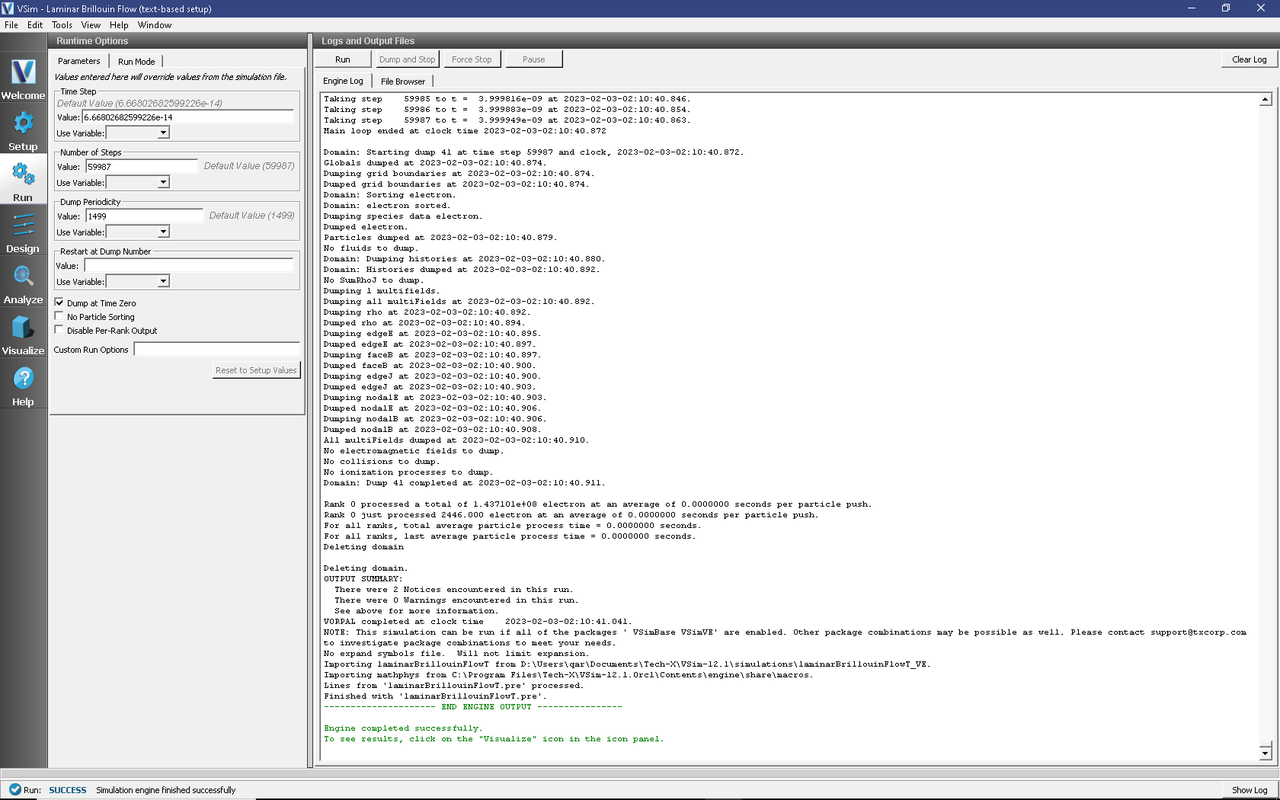Open Number of Steps Use Variable dropdown
The height and width of the screenshot is (800, 1280).
click(138, 183)
